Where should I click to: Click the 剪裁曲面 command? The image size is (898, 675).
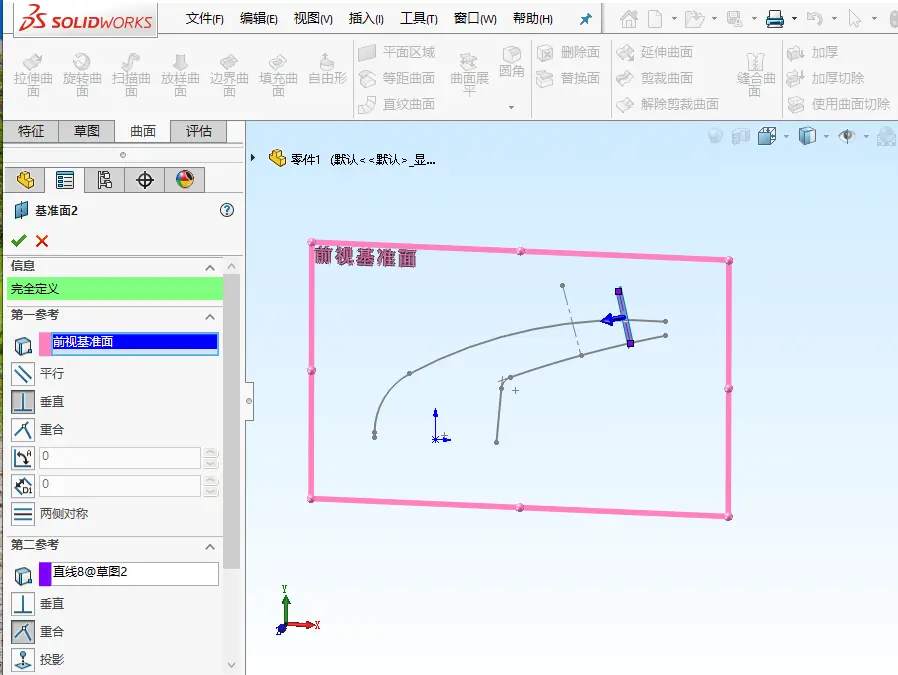coord(655,78)
